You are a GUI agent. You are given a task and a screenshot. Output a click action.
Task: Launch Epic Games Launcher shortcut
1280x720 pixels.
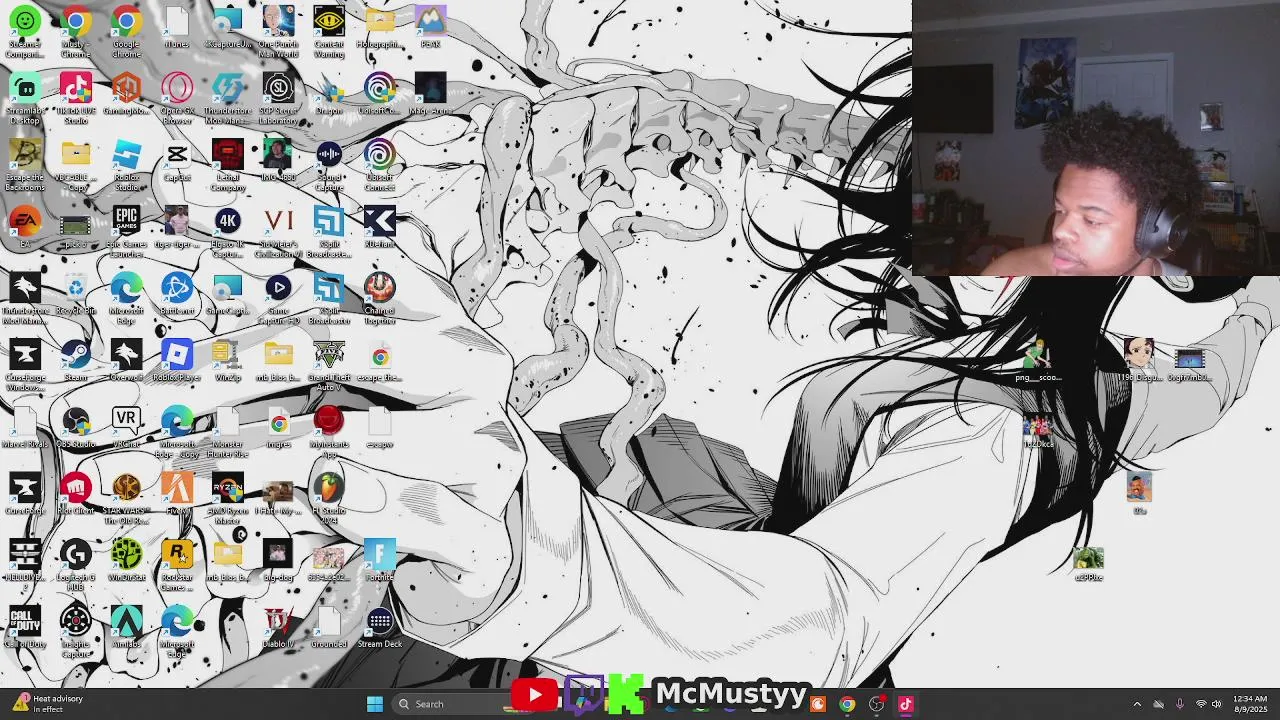[x=126, y=232]
